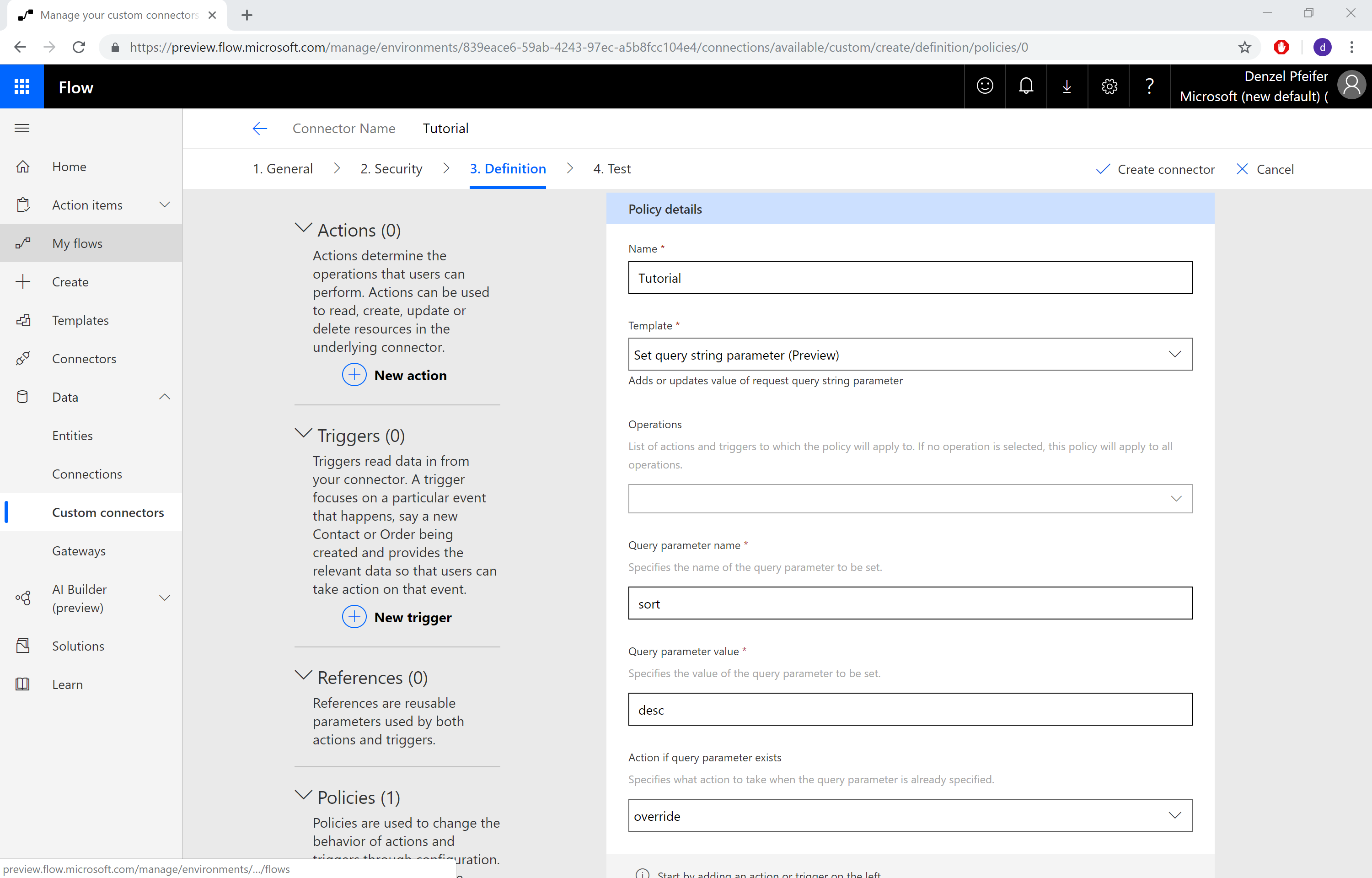Click the back navigation arrow icon

click(259, 128)
